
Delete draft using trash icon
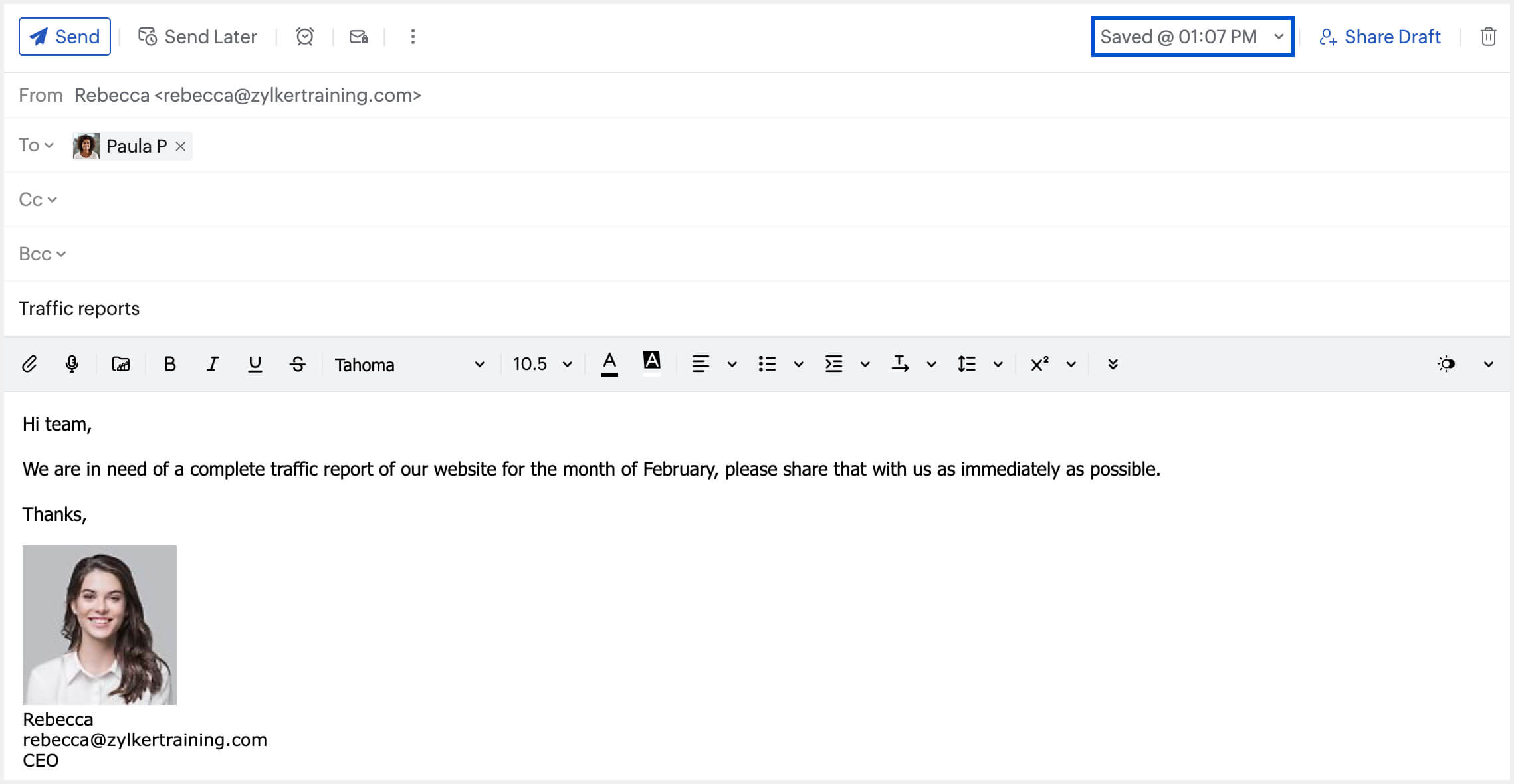click(1488, 37)
